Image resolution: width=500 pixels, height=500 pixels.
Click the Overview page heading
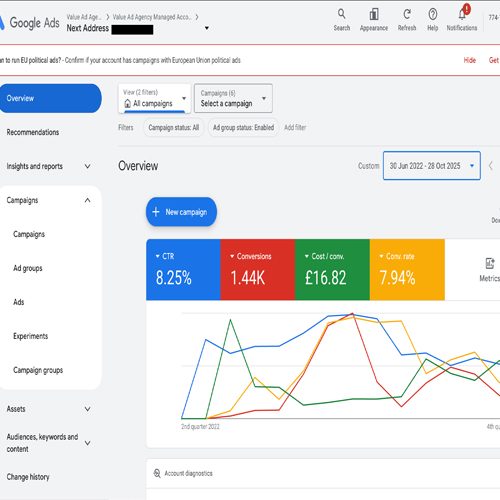tap(138, 166)
